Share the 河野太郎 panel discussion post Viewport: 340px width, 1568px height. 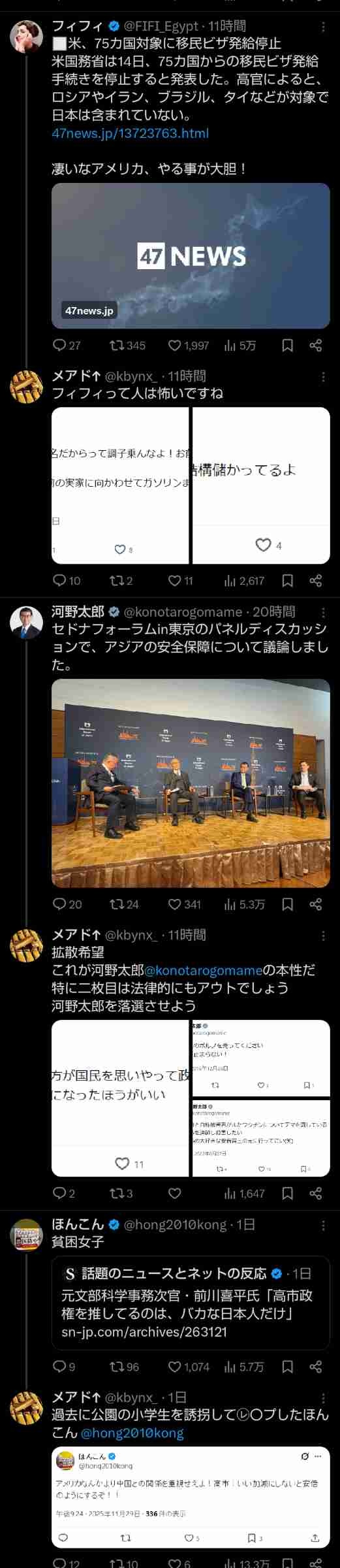tap(316, 904)
